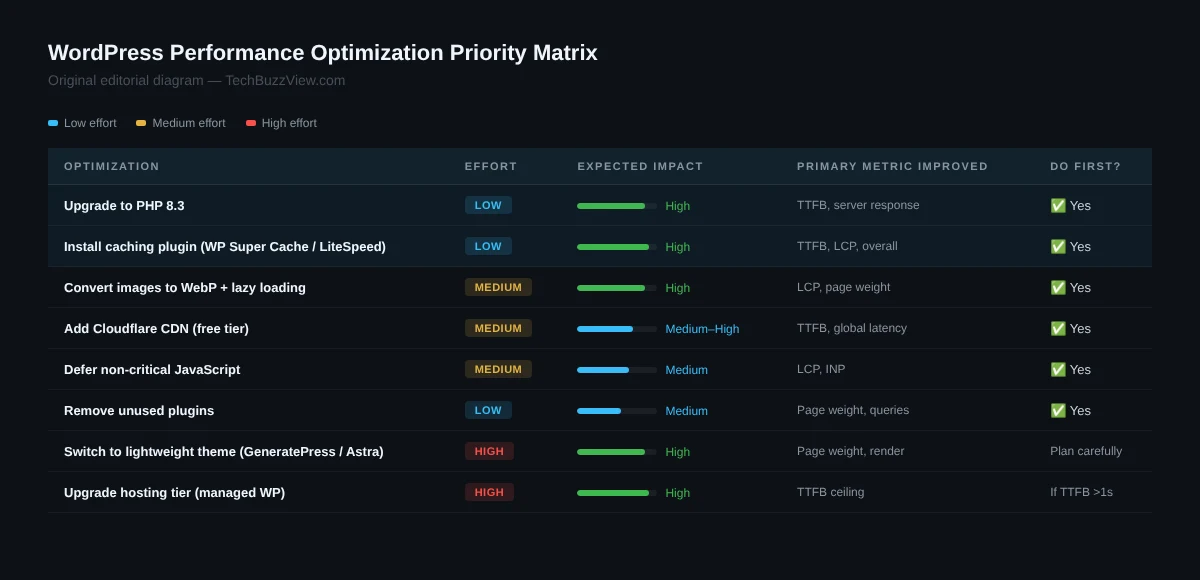Click the 'Medium' label in Remove unused plugins row
This screenshot has height=580, width=1200.
[686, 411]
